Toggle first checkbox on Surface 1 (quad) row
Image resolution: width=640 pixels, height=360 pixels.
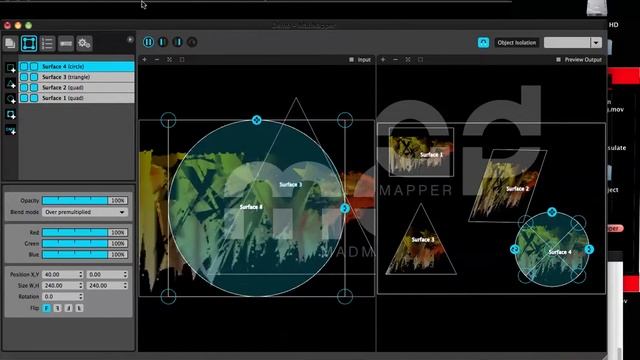pyautogui.click(x=24, y=98)
